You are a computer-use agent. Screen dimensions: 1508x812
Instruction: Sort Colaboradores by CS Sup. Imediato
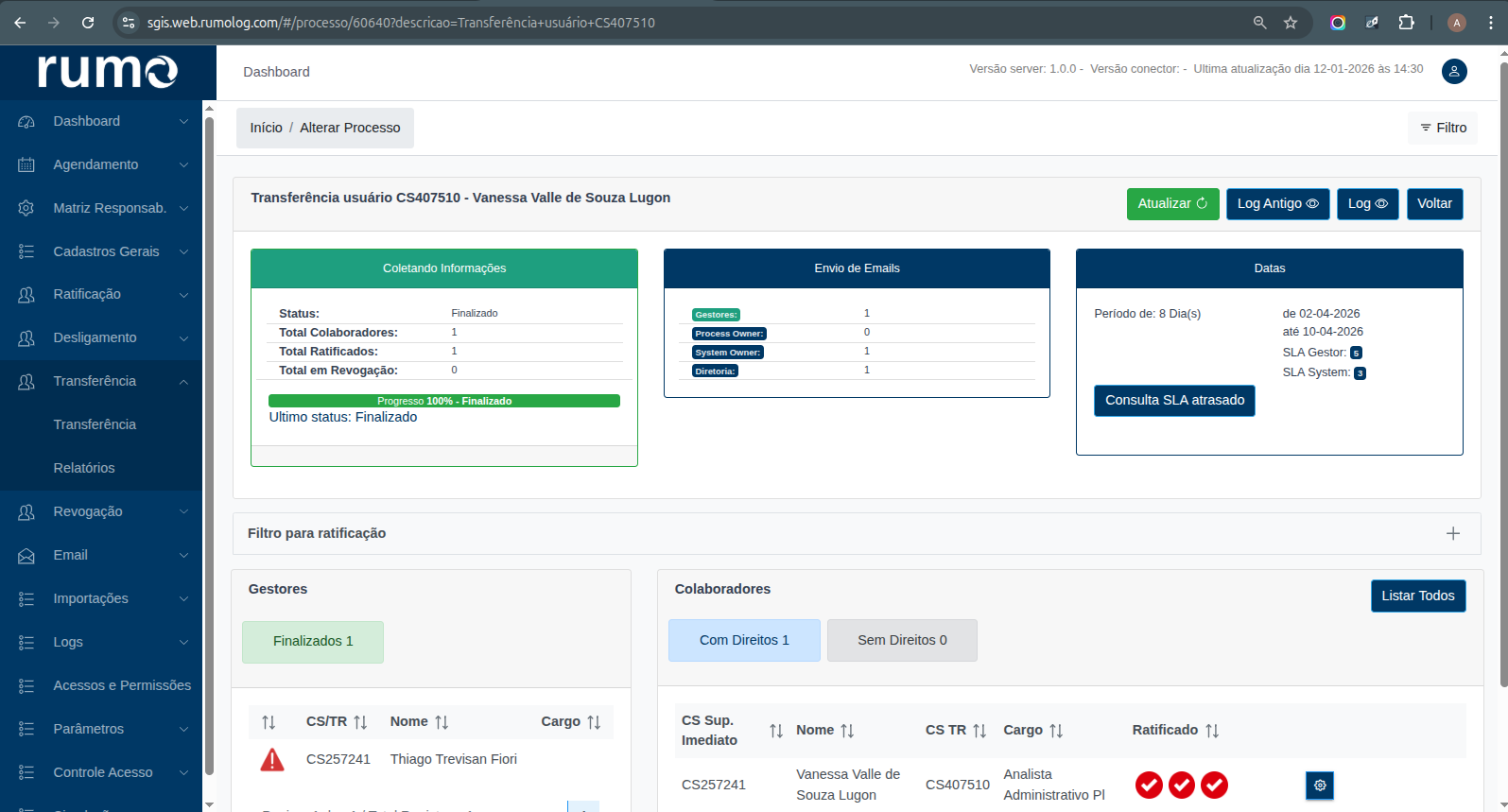776,731
